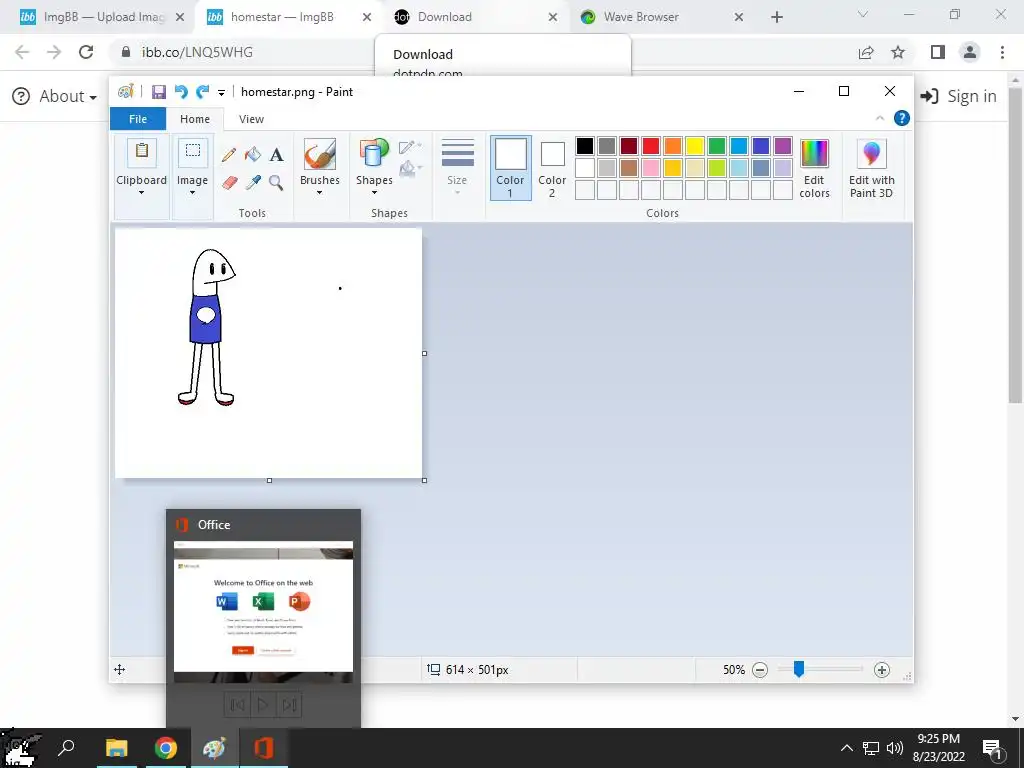Viewport: 1024px width, 768px height.
Task: Click the browser share icon
Action: (866, 52)
